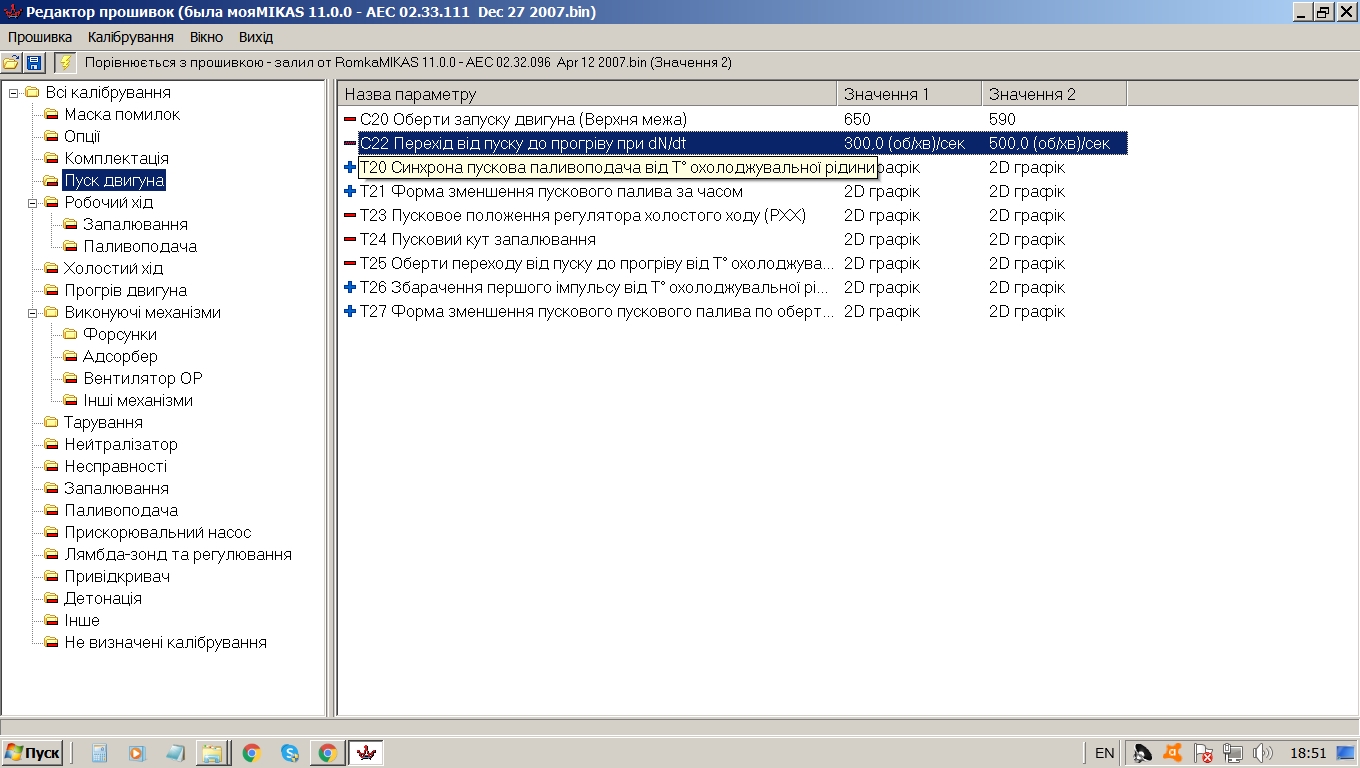The width and height of the screenshot is (1360, 768).
Task: Open Skype from the taskbar
Action: point(290,753)
